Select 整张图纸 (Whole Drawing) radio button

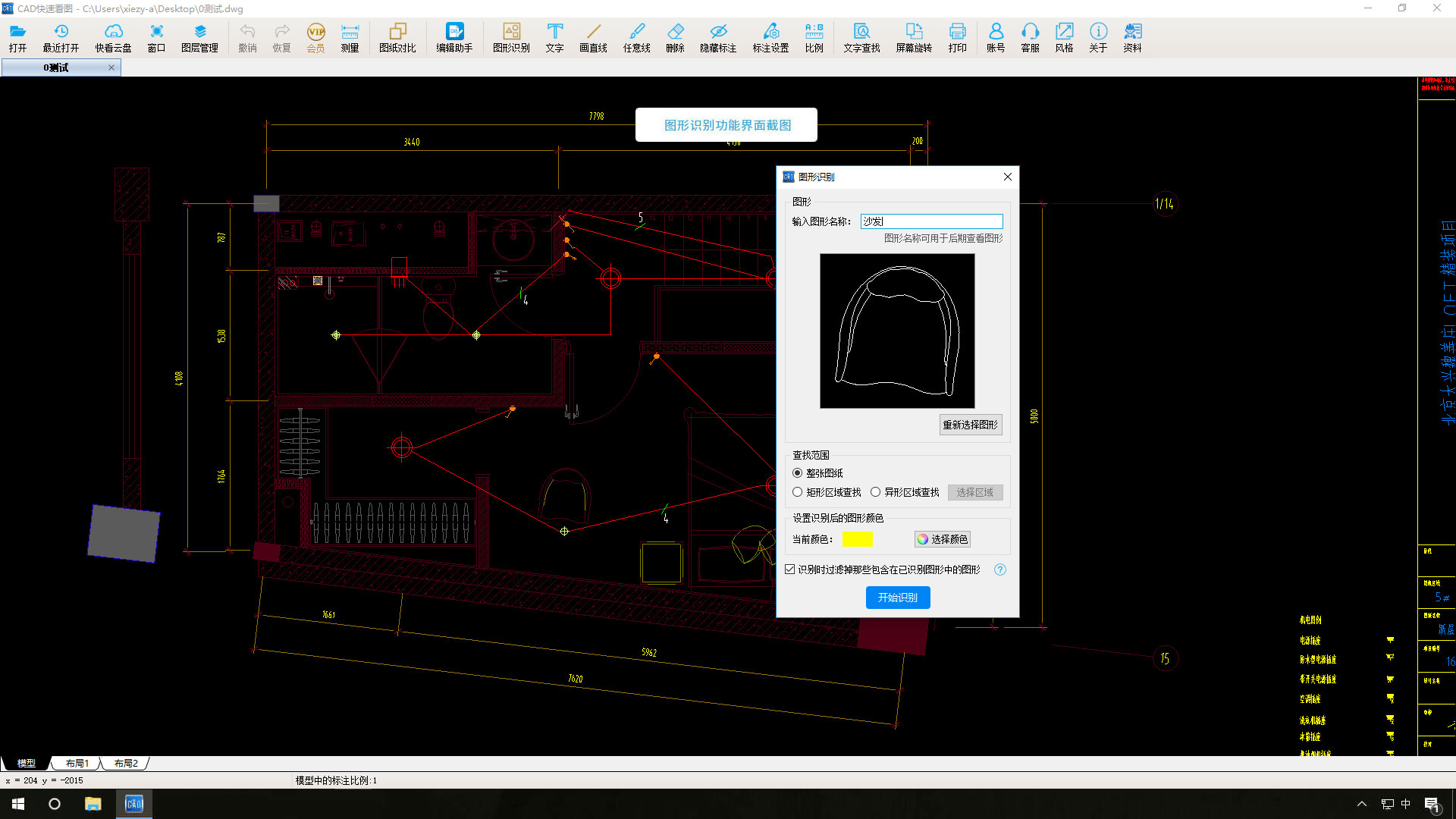click(797, 473)
